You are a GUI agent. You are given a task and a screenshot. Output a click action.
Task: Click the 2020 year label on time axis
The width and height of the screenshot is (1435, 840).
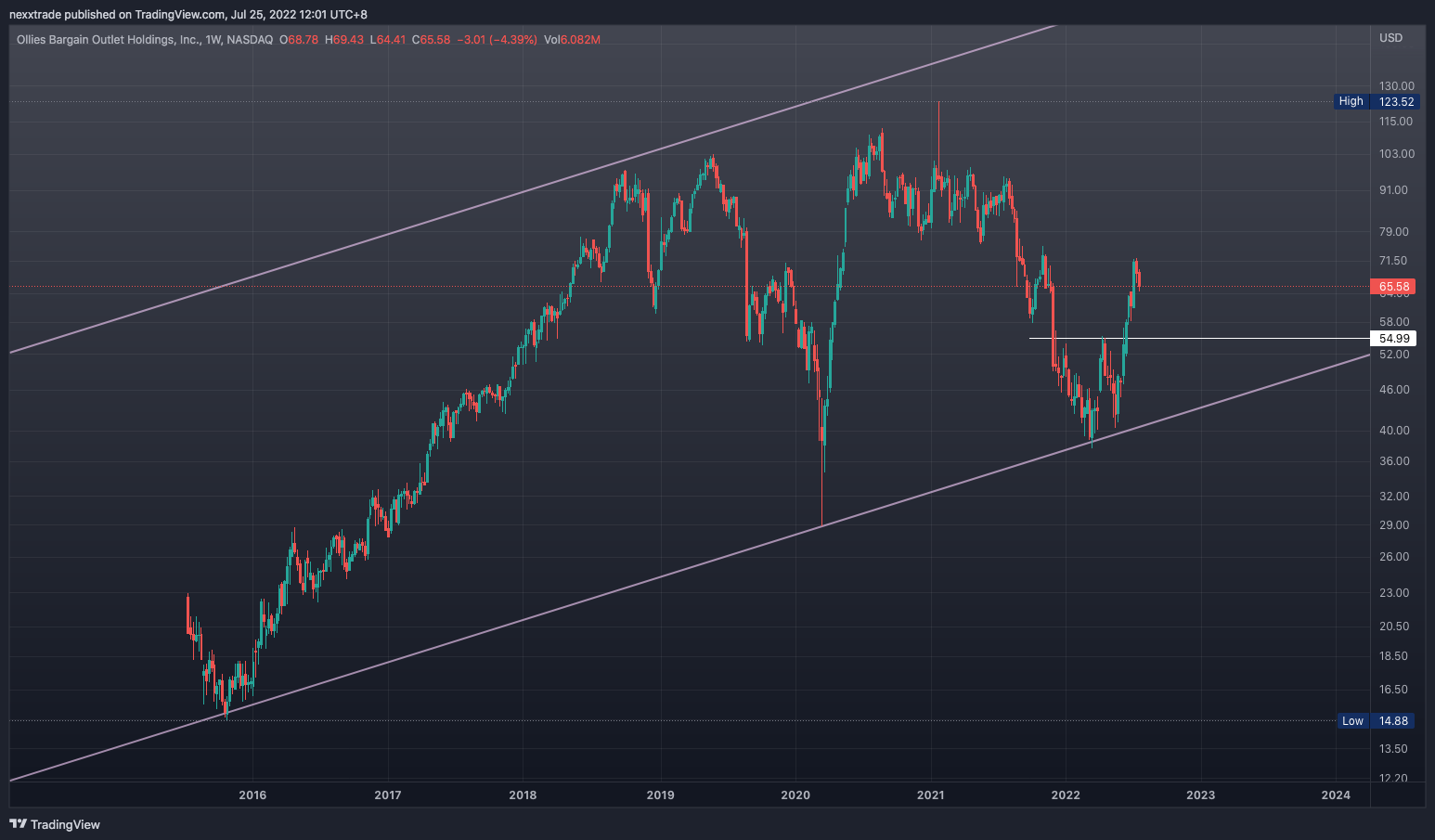coord(795,795)
